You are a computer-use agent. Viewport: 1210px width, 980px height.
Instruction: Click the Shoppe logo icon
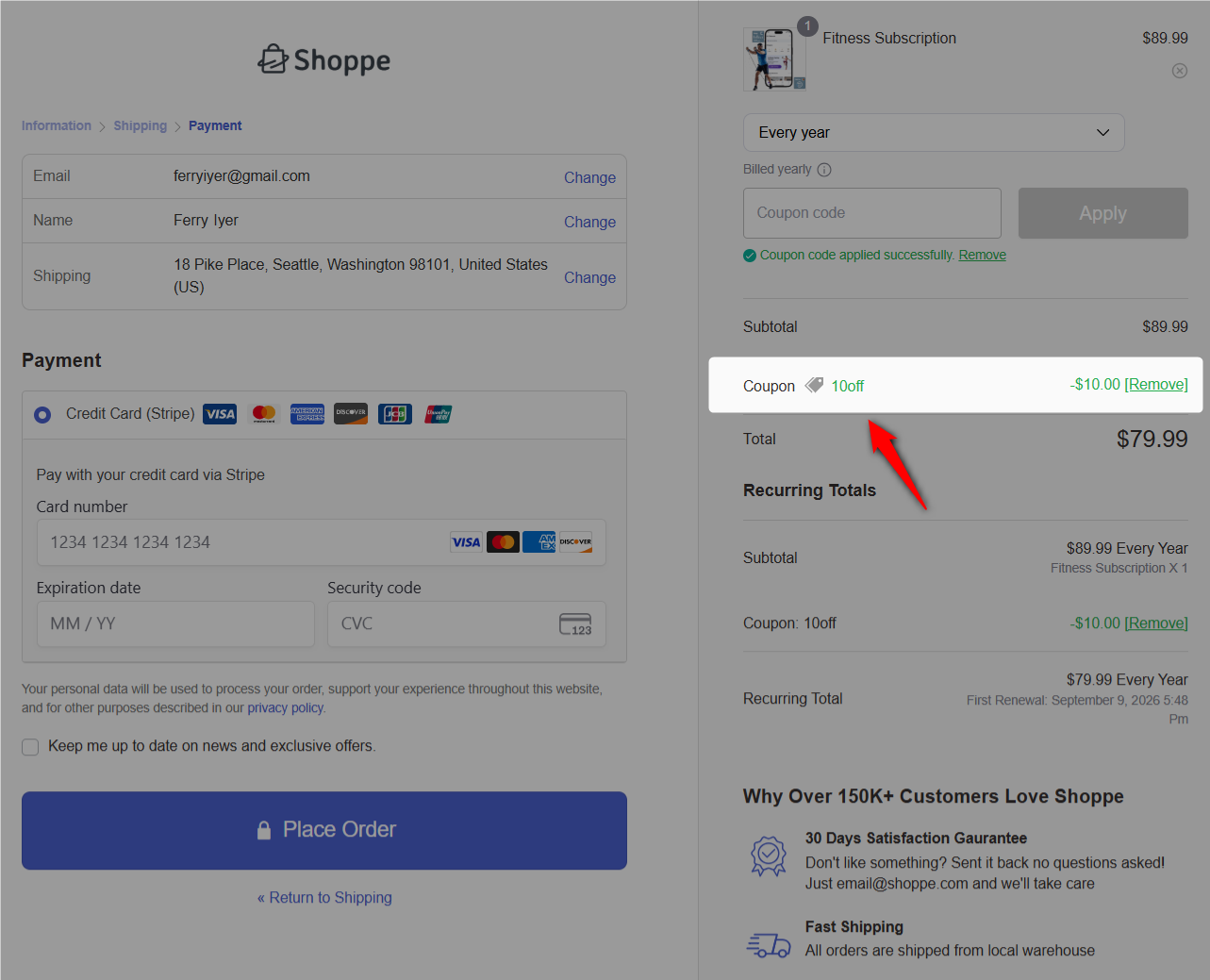coord(273,59)
